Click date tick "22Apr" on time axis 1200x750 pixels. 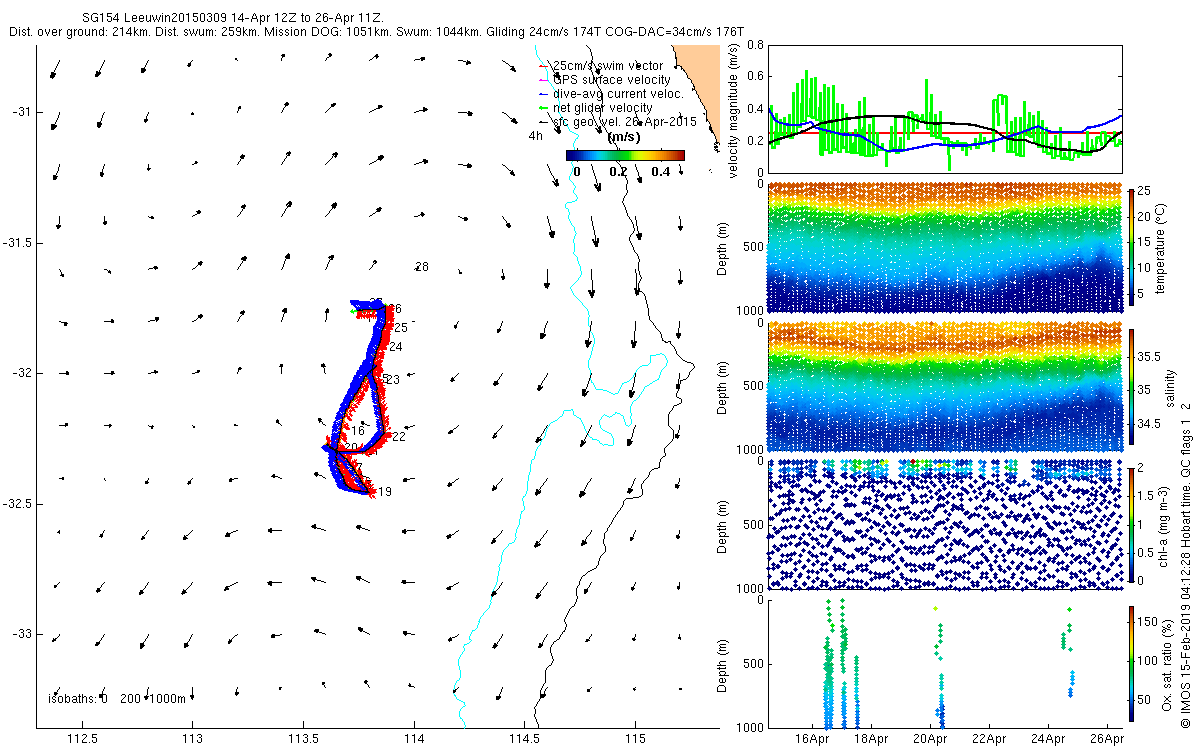989,739
